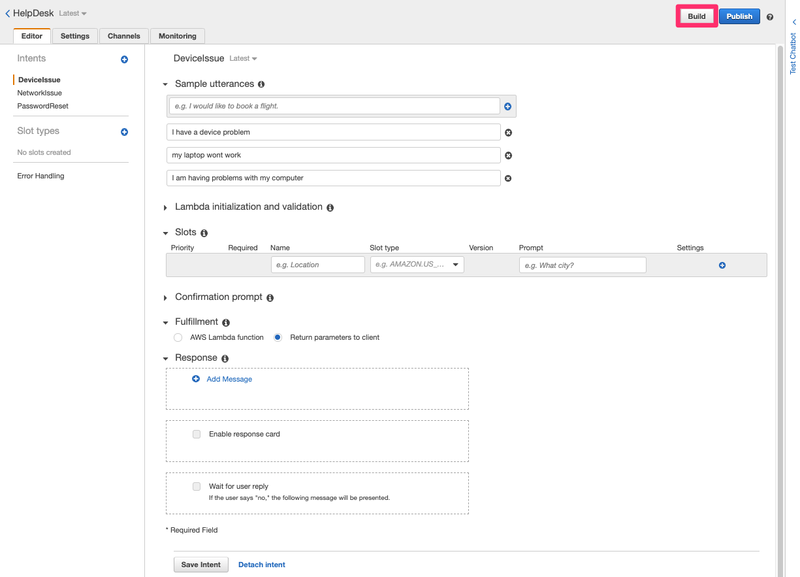Screen dimensions: 800x577
Task: Switch to the Editor tab
Action: coord(32,36)
